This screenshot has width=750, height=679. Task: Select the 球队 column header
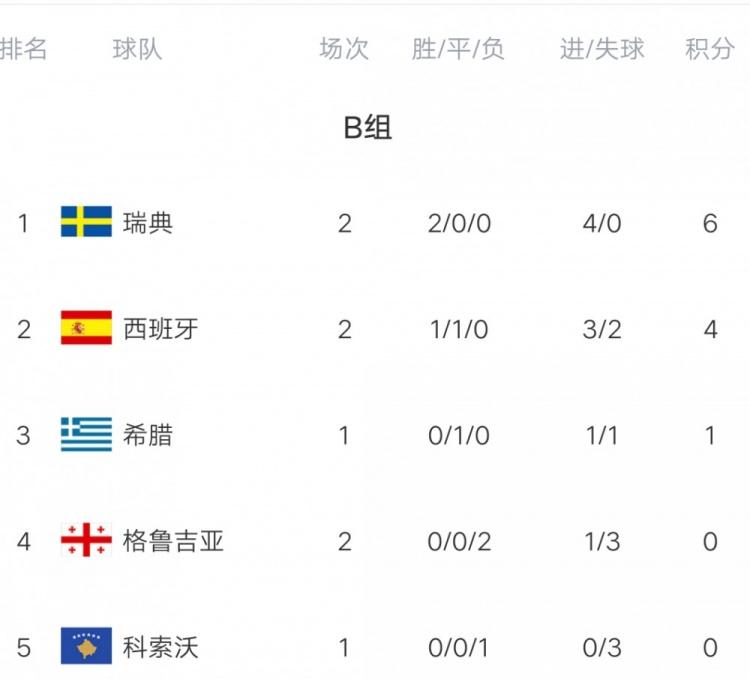[137, 49]
